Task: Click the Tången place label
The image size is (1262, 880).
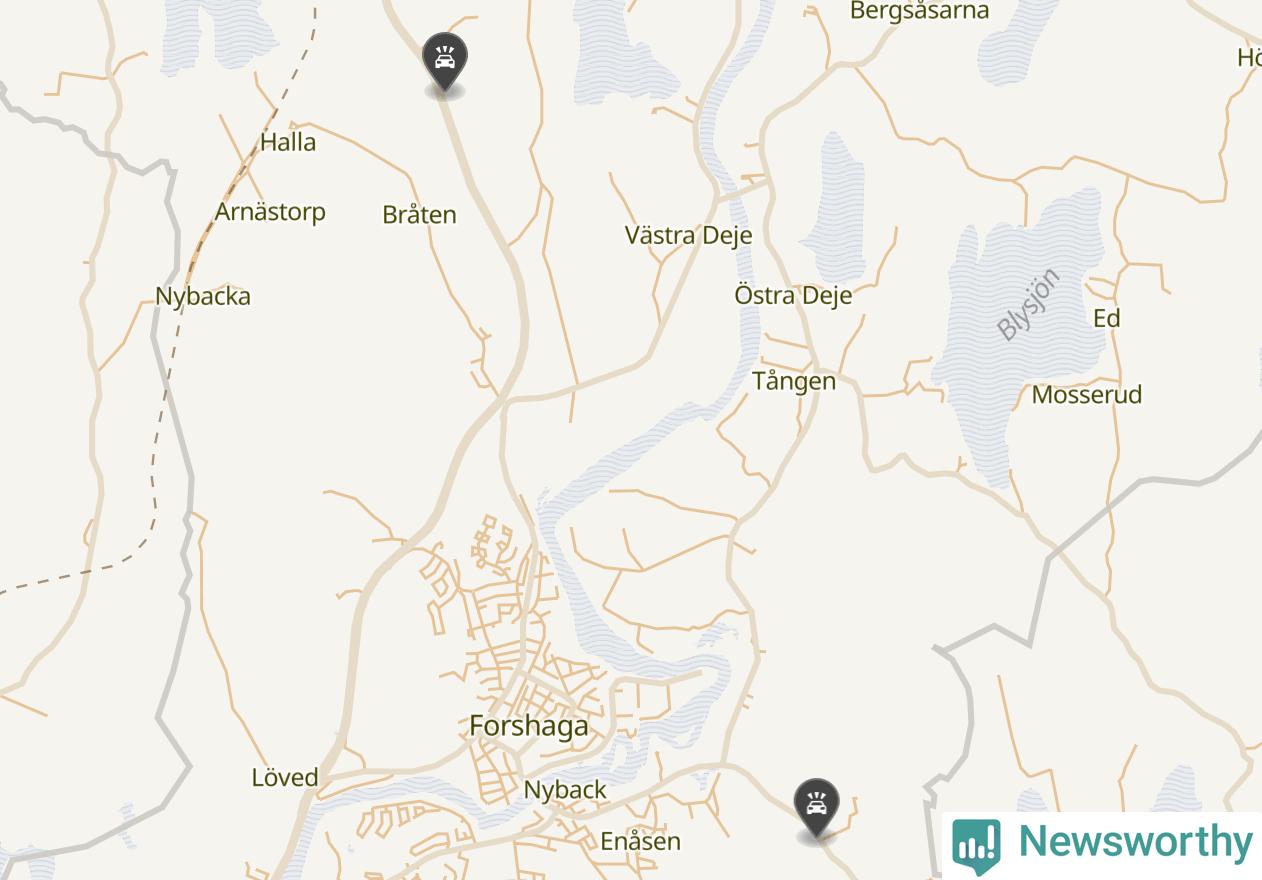Action: coord(794,382)
